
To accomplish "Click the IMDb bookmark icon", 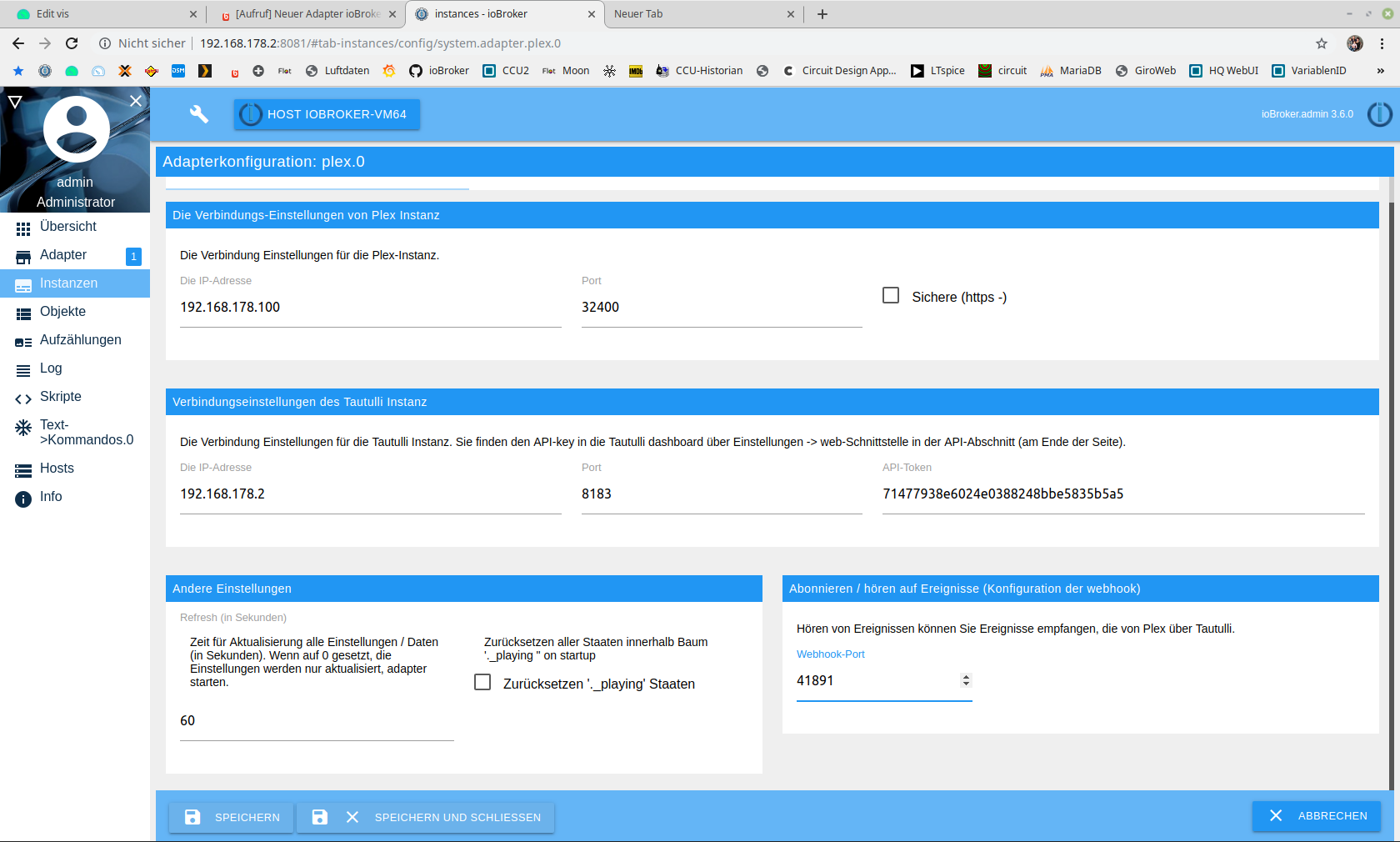I will click(x=636, y=71).
